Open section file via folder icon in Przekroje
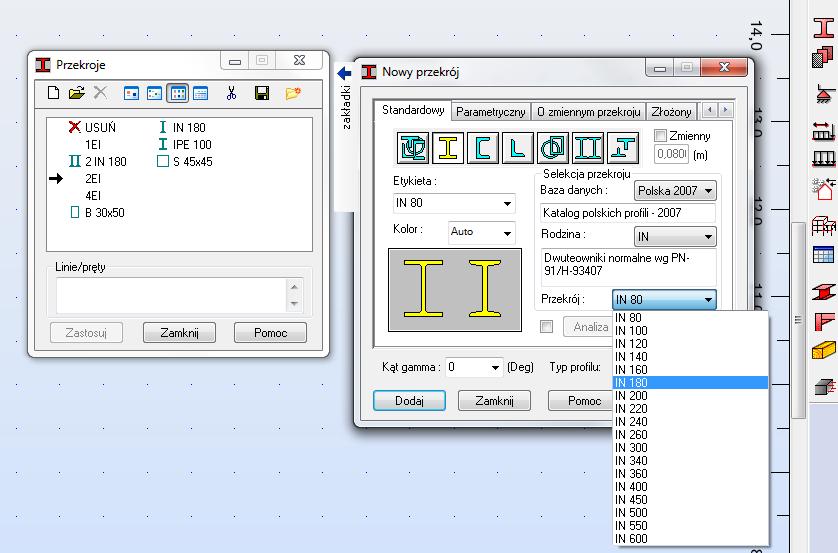Viewport: 838px width, 553px height. [x=77, y=93]
